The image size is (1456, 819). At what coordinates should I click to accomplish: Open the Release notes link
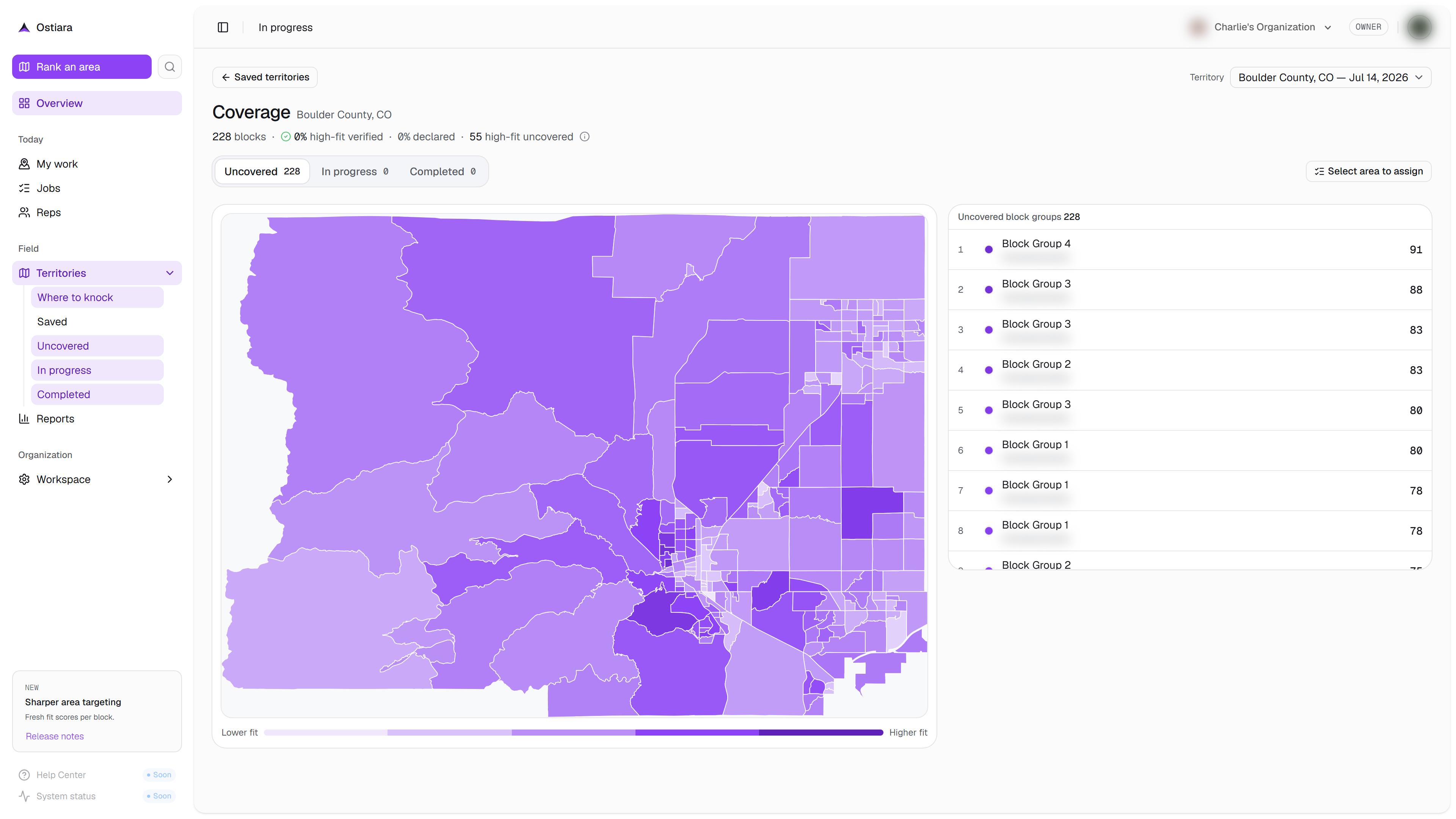pos(55,736)
